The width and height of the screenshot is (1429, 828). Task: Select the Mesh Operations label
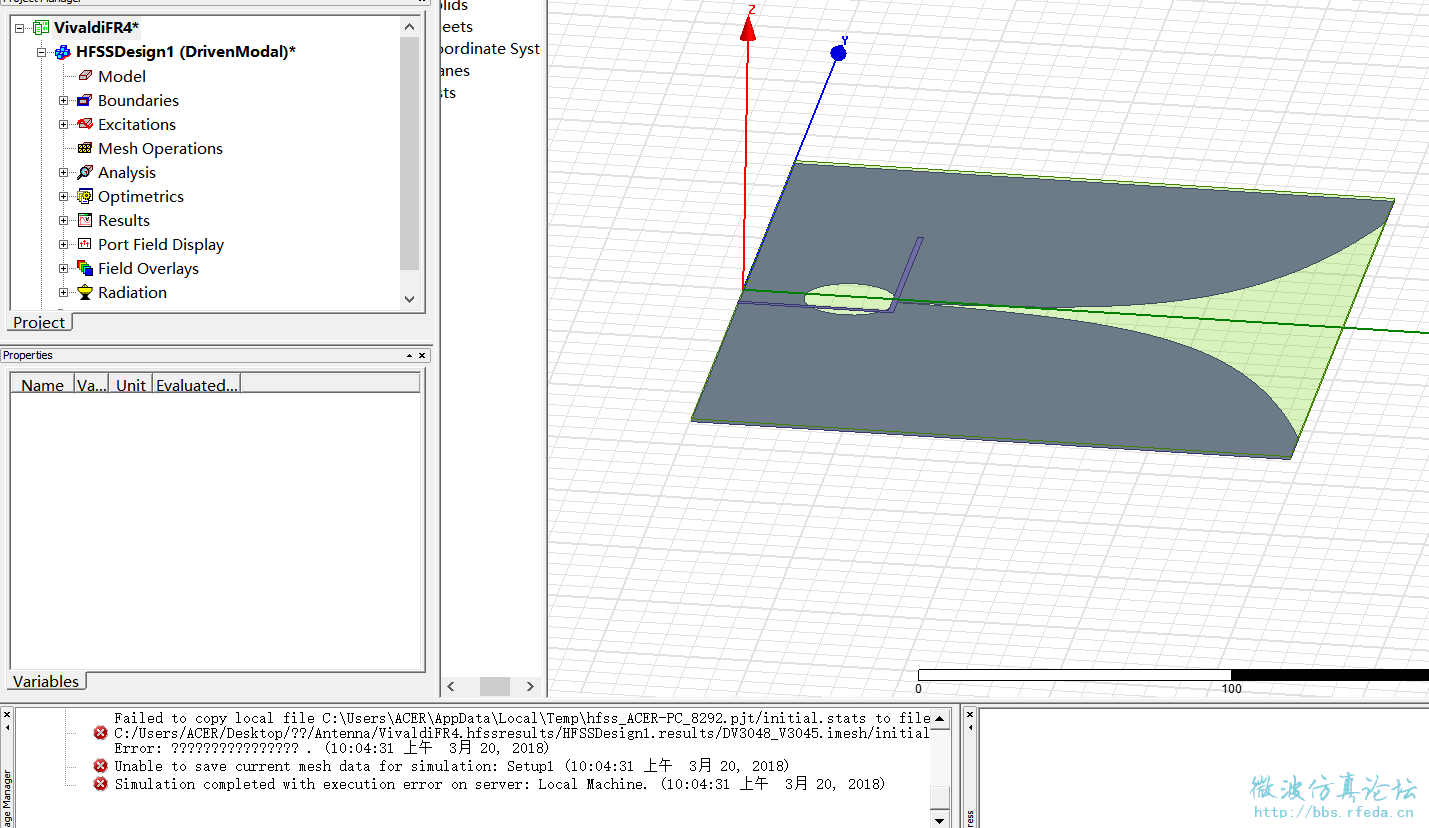click(160, 148)
